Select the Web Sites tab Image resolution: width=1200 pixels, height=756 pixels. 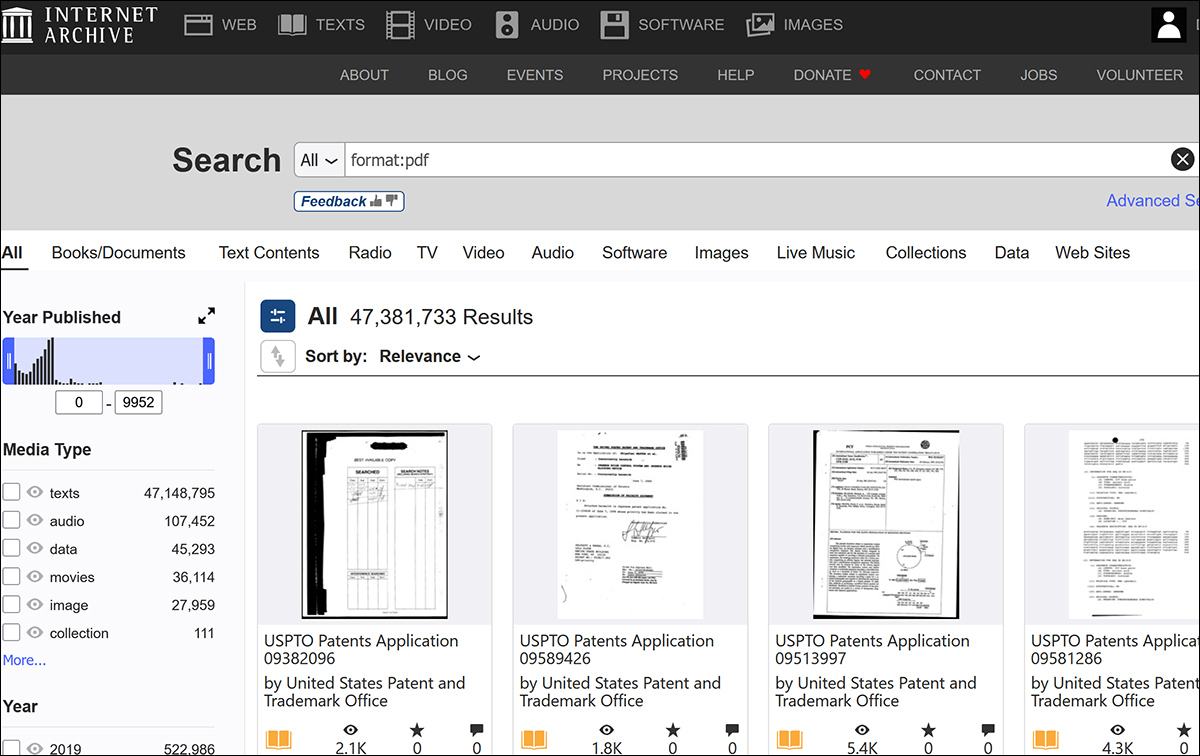click(x=1093, y=253)
